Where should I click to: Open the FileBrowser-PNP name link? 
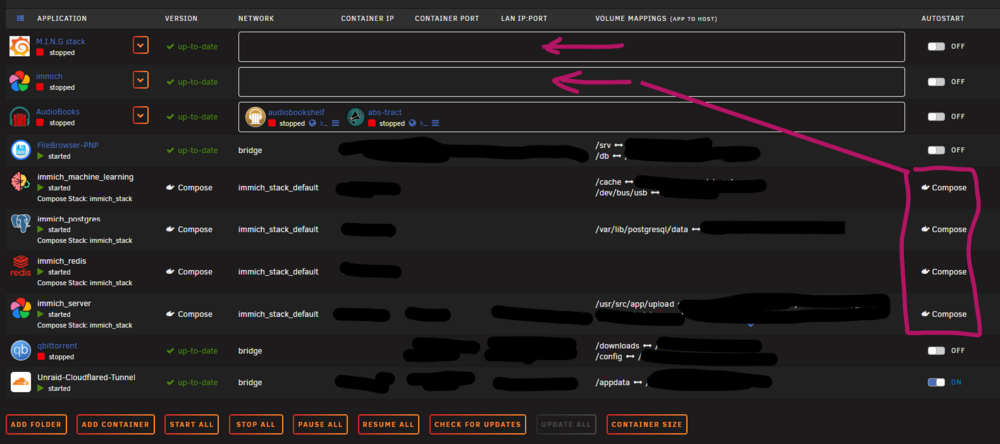click(x=67, y=145)
